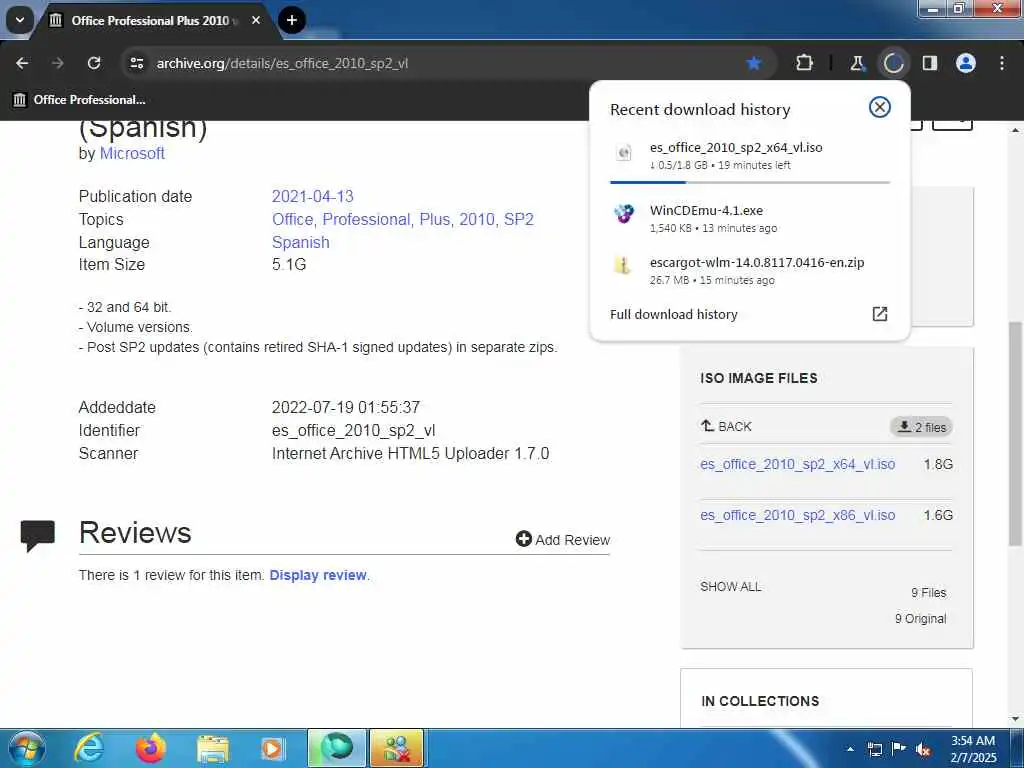
Task: Click the 2 files download button
Action: tap(921, 427)
